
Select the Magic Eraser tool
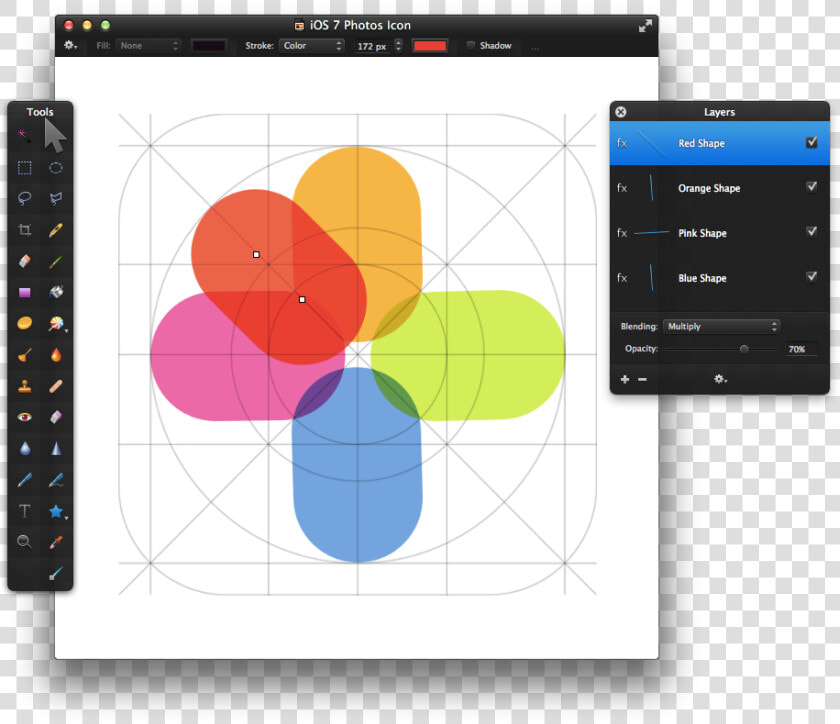(x=56, y=417)
